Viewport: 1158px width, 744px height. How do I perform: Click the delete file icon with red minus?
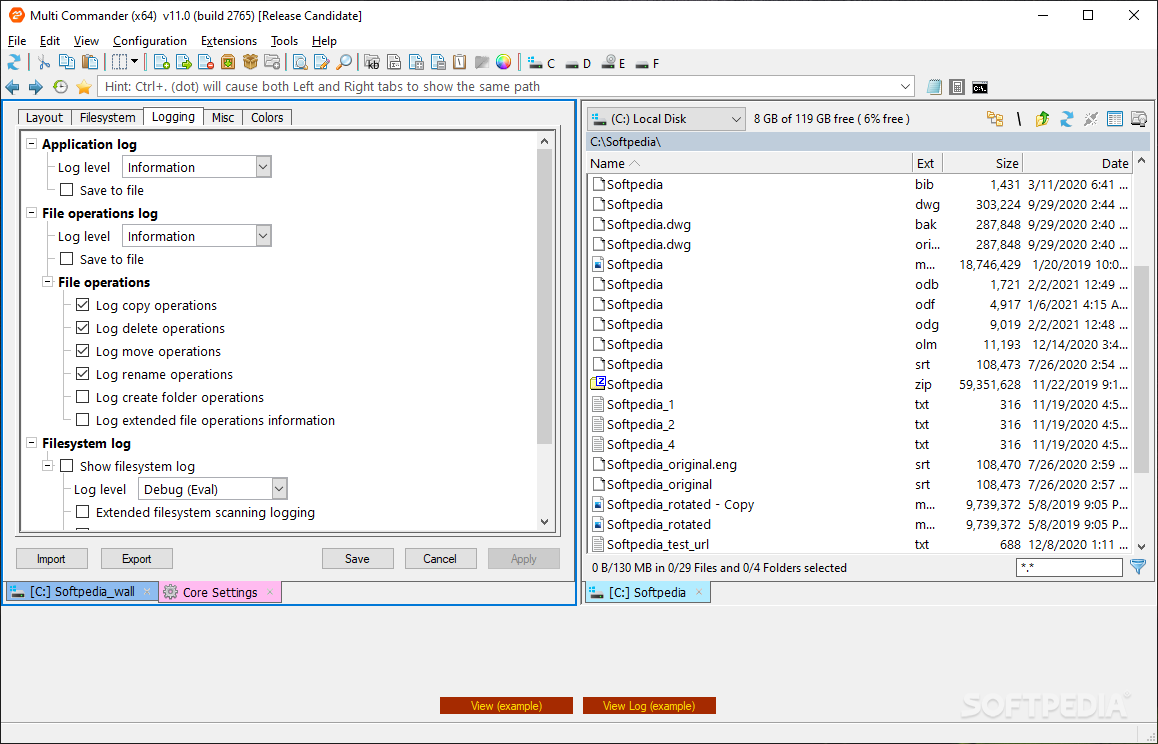[206, 63]
